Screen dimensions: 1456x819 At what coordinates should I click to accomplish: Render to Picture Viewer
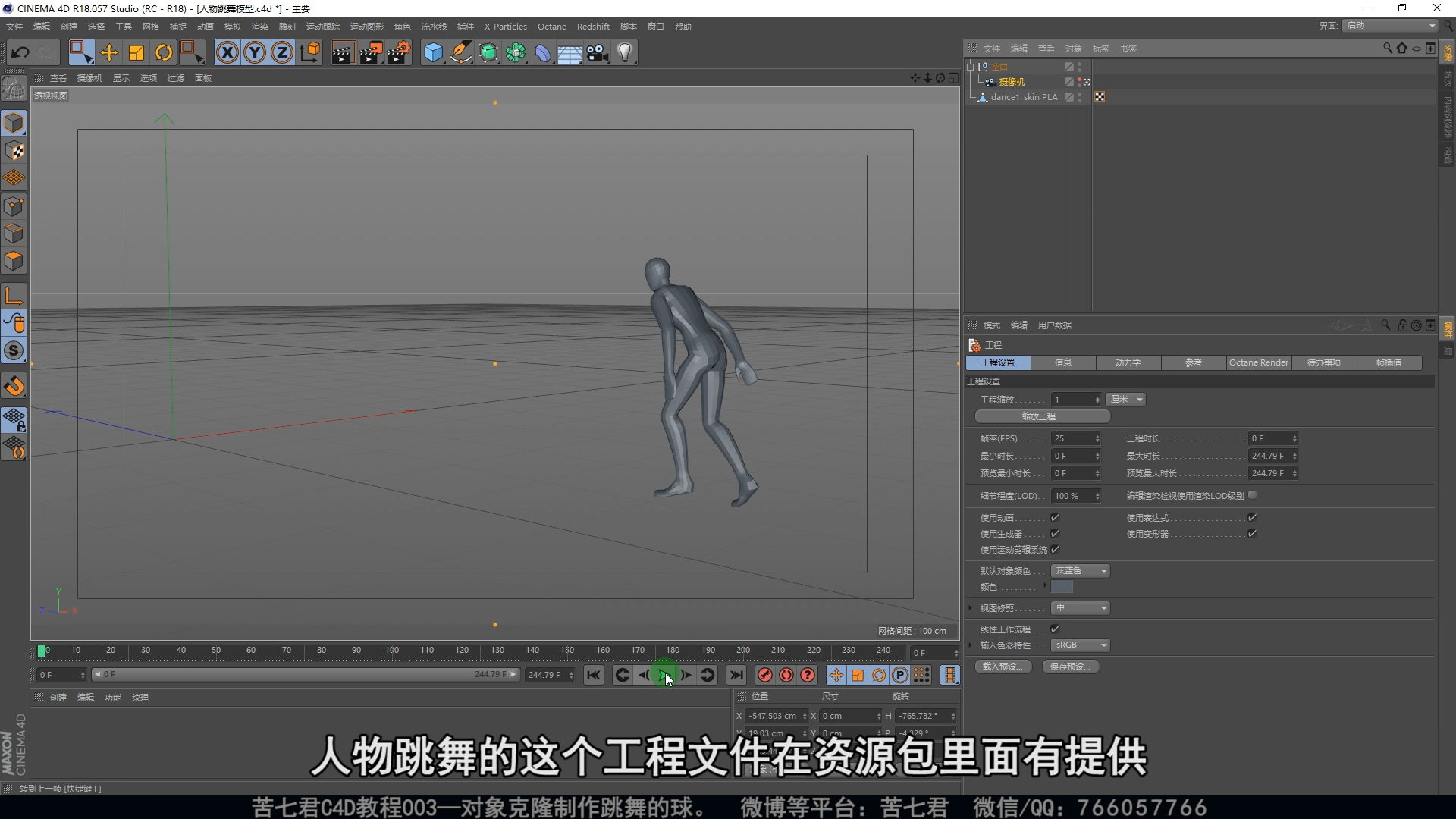tap(371, 52)
